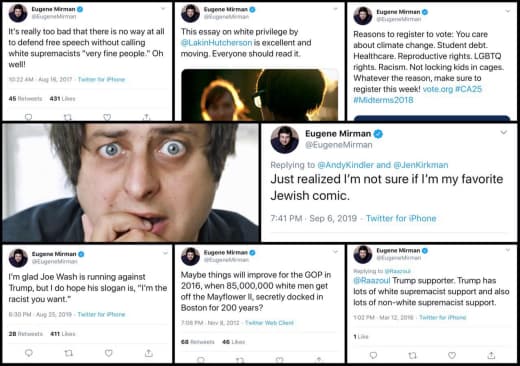Viewport: 520px width, 366px height.
Task: Like the Joe Wash tweet via heart icon
Action: pyautogui.click(x=109, y=353)
